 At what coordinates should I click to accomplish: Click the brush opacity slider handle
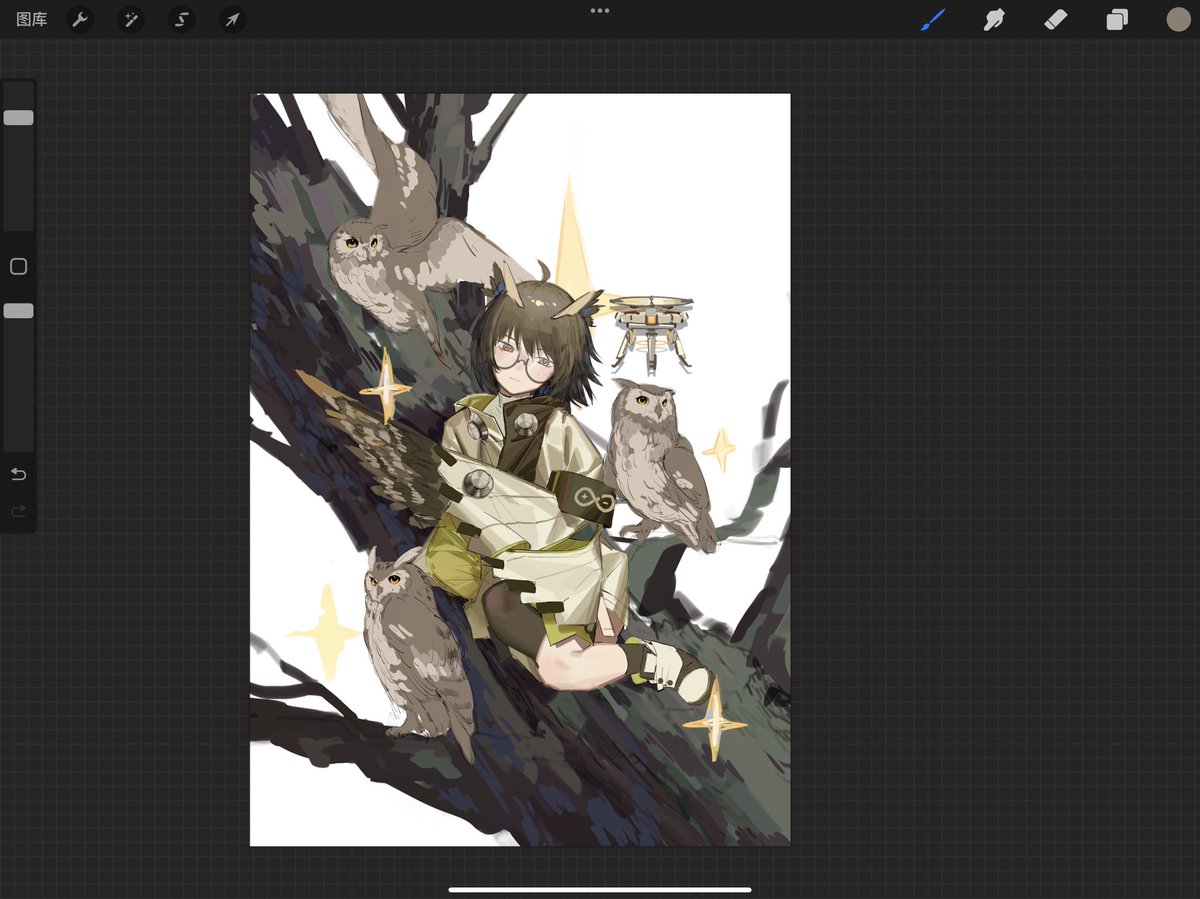(x=18, y=311)
